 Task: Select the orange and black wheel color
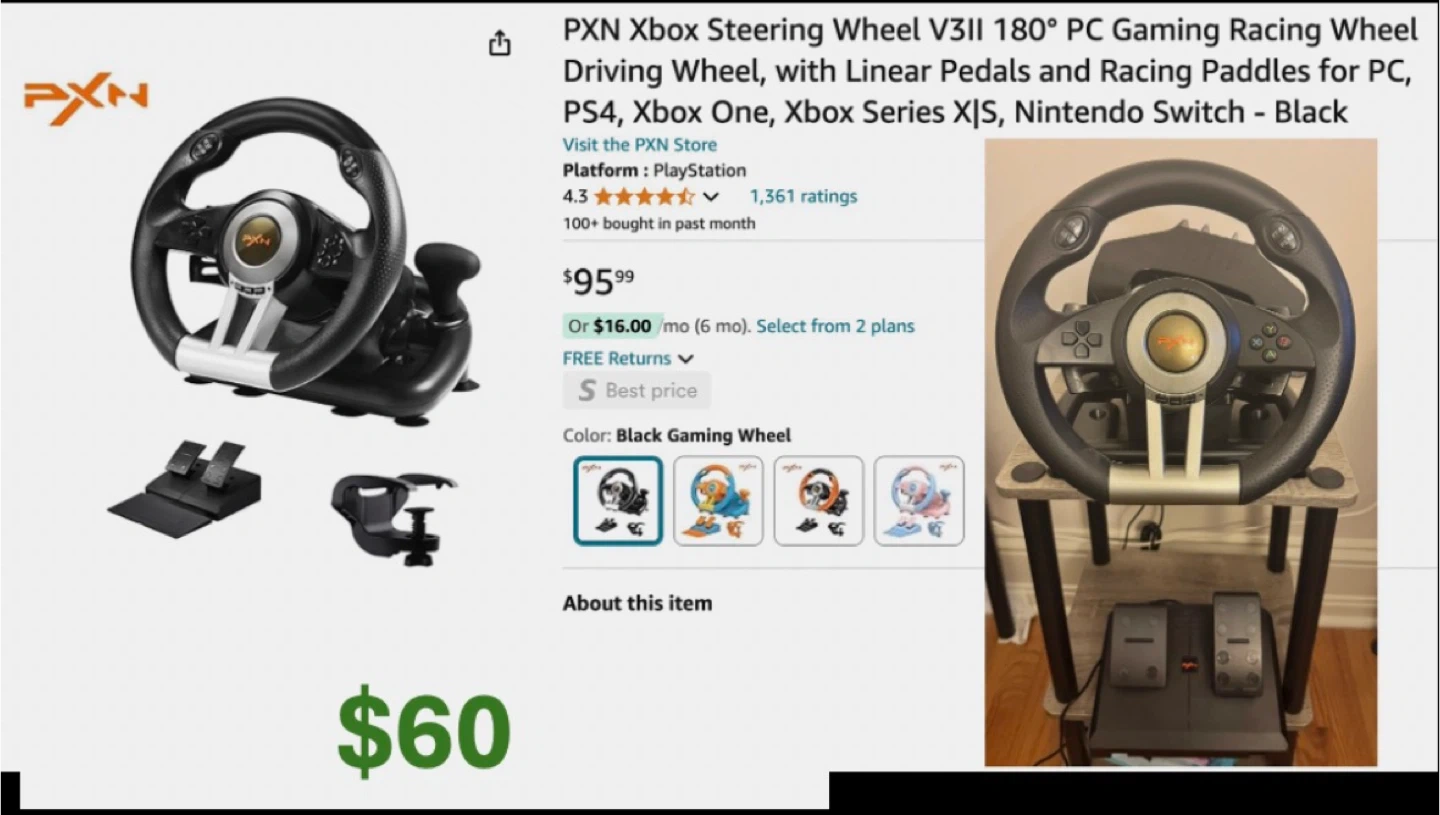tap(818, 500)
